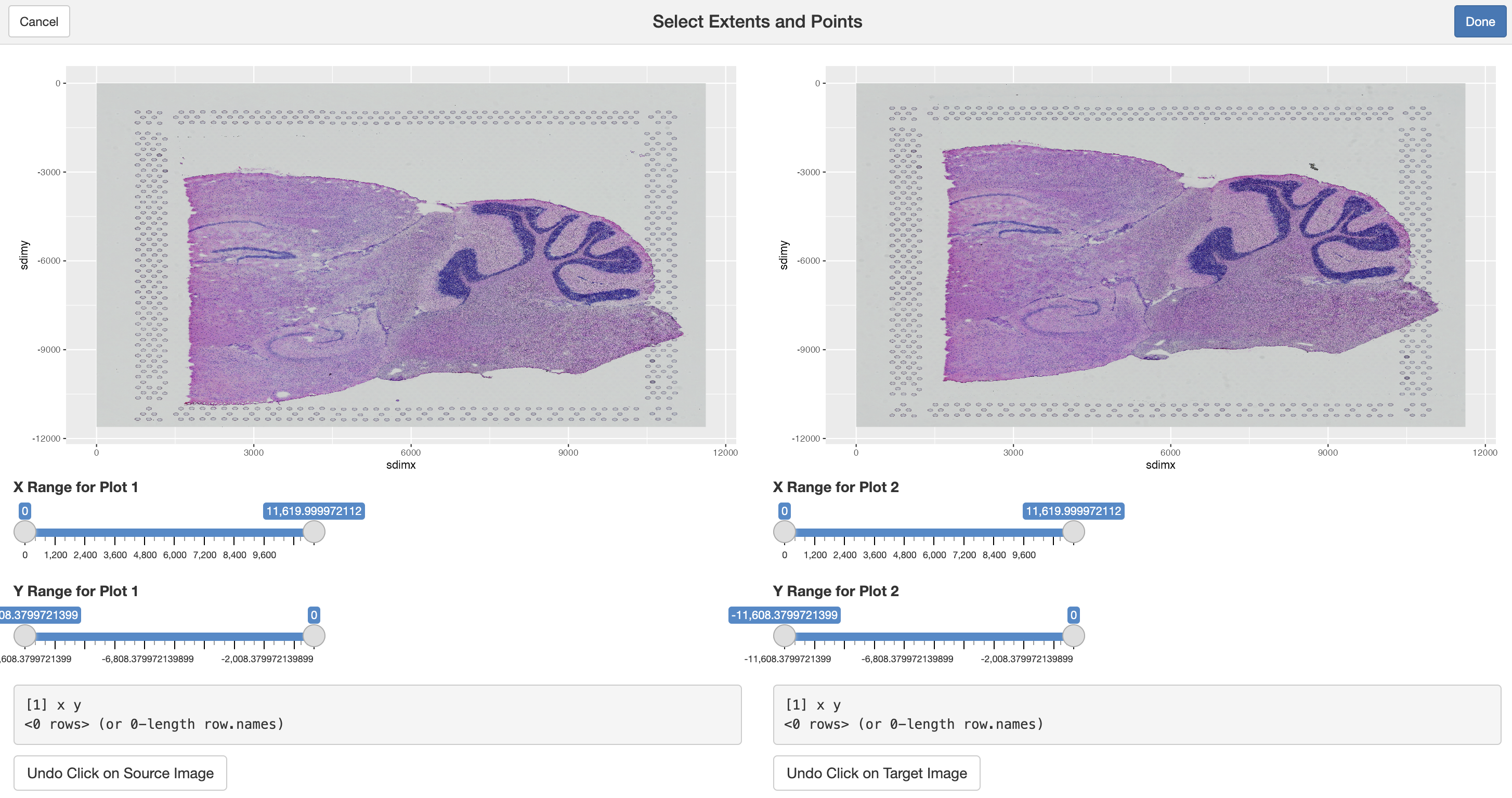Click the maximum handle of X Range Plot 2

point(1074,532)
